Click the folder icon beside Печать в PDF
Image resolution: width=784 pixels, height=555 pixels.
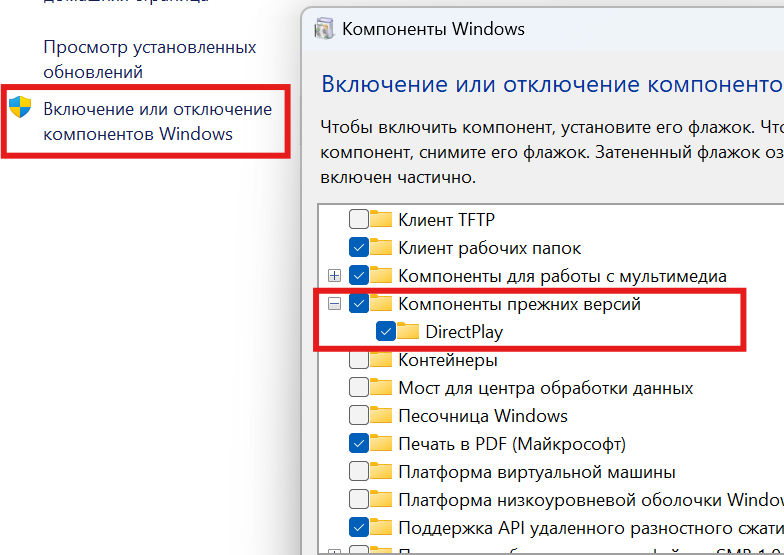coord(381,444)
